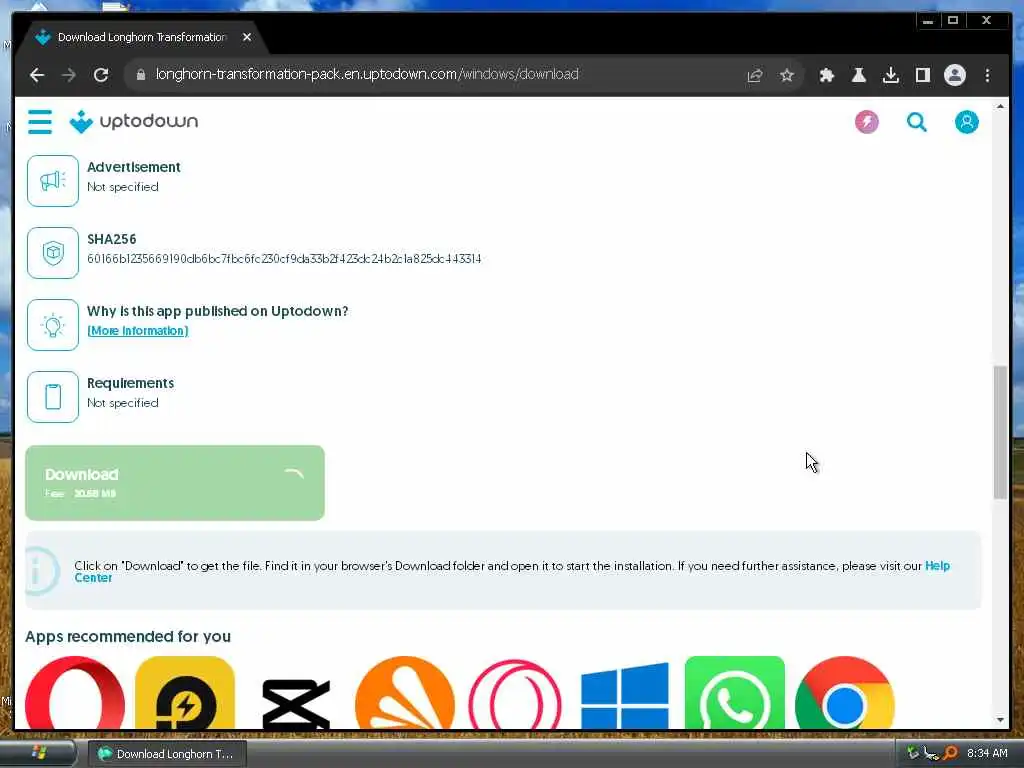This screenshot has width=1024, height=768.
Task: Open the More information link
Action: [138, 330]
